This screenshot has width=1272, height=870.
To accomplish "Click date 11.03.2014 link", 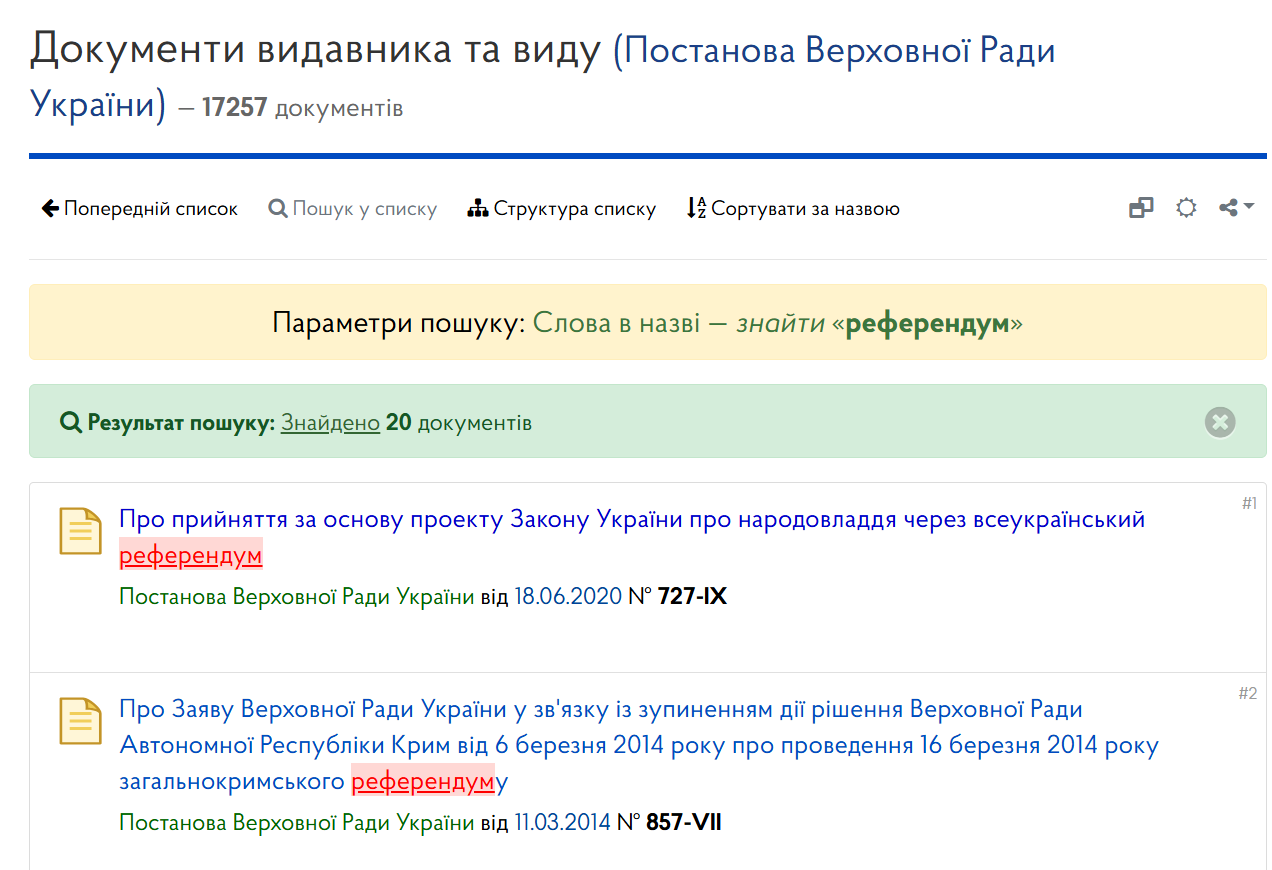I will tap(561, 823).
